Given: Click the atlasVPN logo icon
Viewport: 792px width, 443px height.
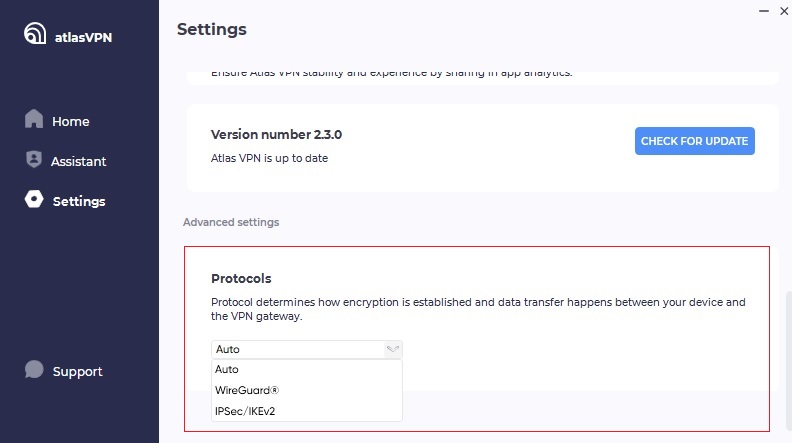Looking at the screenshot, I should coord(35,34).
